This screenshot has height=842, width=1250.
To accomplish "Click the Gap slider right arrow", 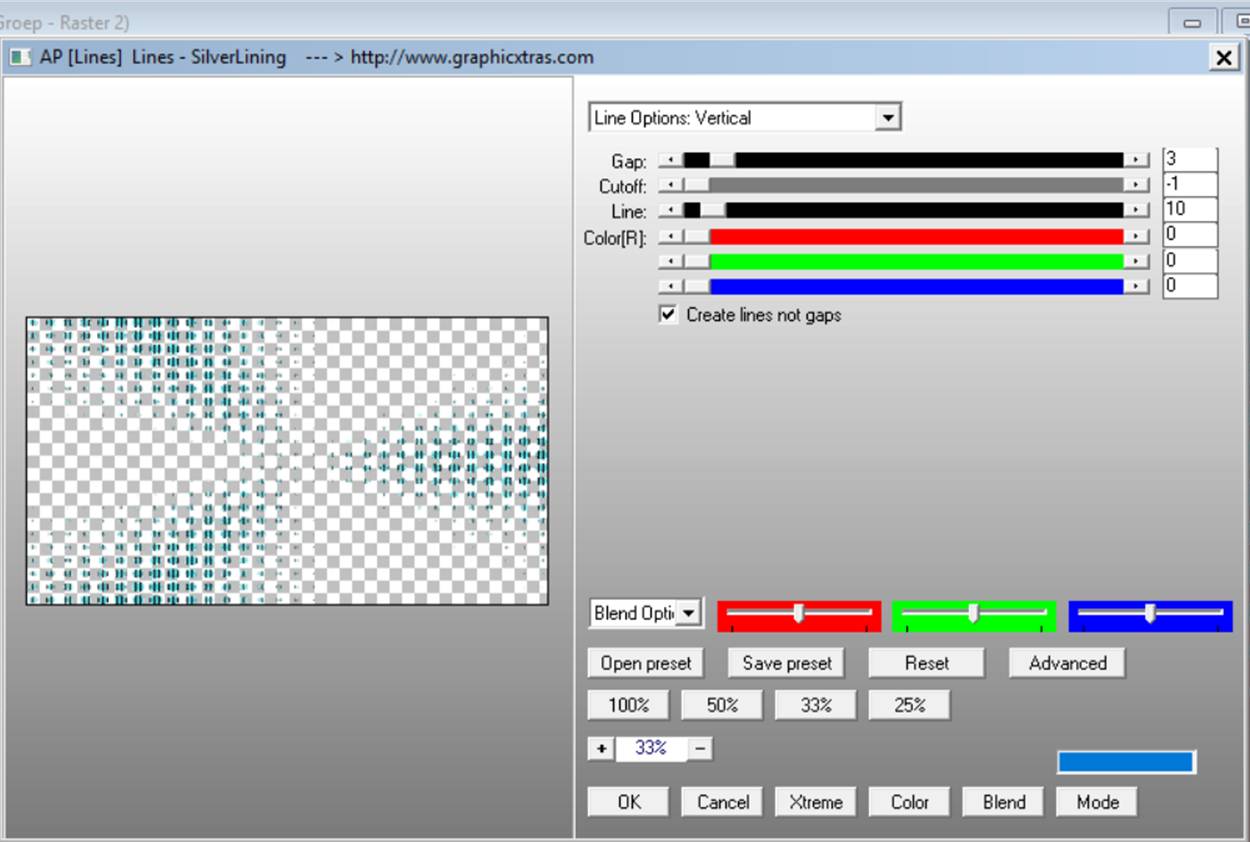I will pyautogui.click(x=1136, y=160).
